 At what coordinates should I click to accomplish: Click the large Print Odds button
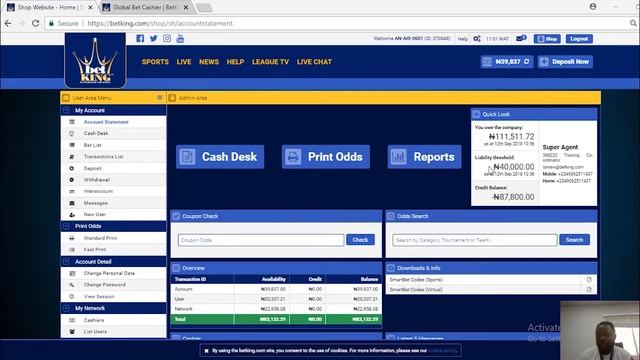[326, 157]
